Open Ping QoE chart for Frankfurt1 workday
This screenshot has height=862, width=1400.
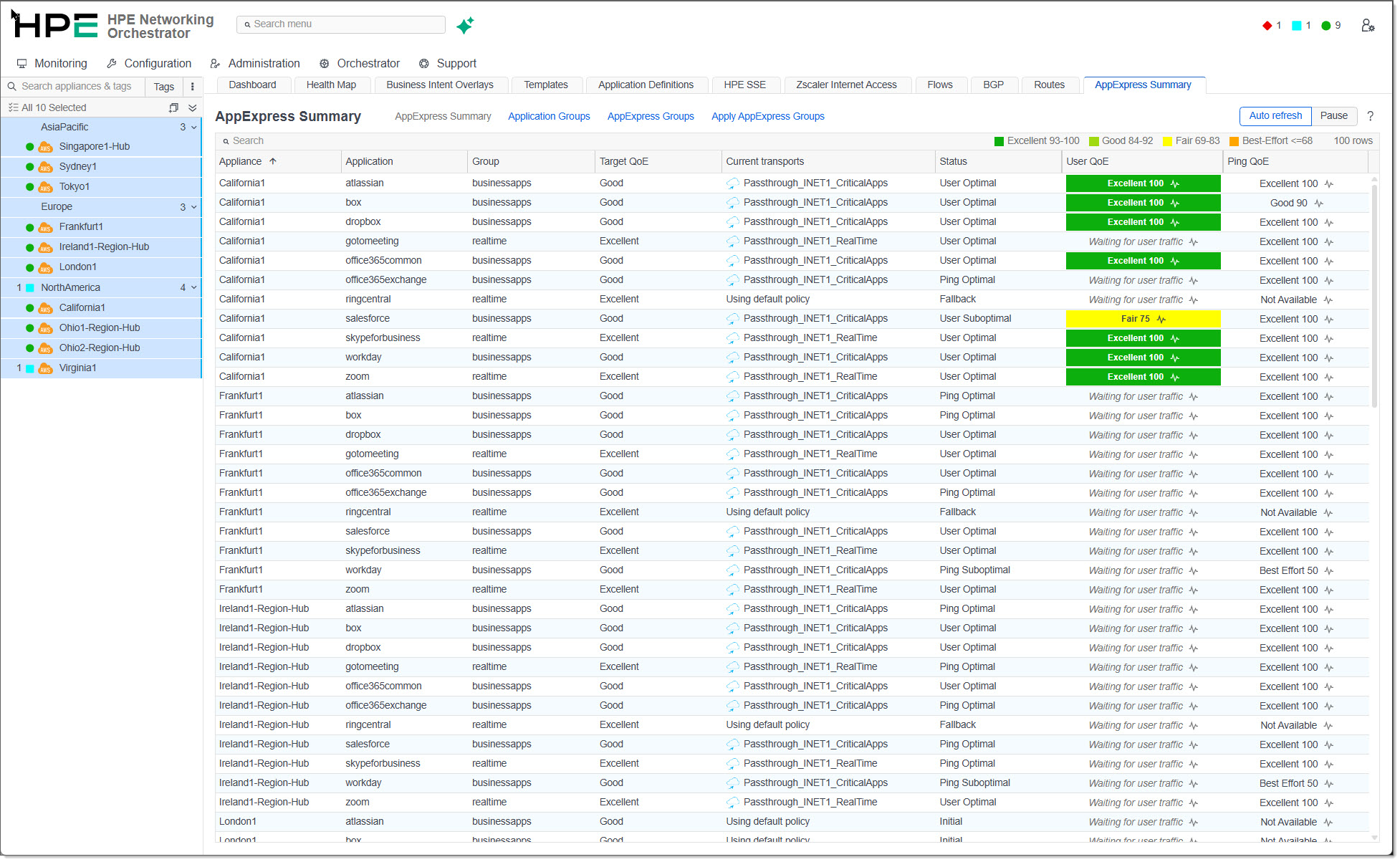(x=1329, y=570)
